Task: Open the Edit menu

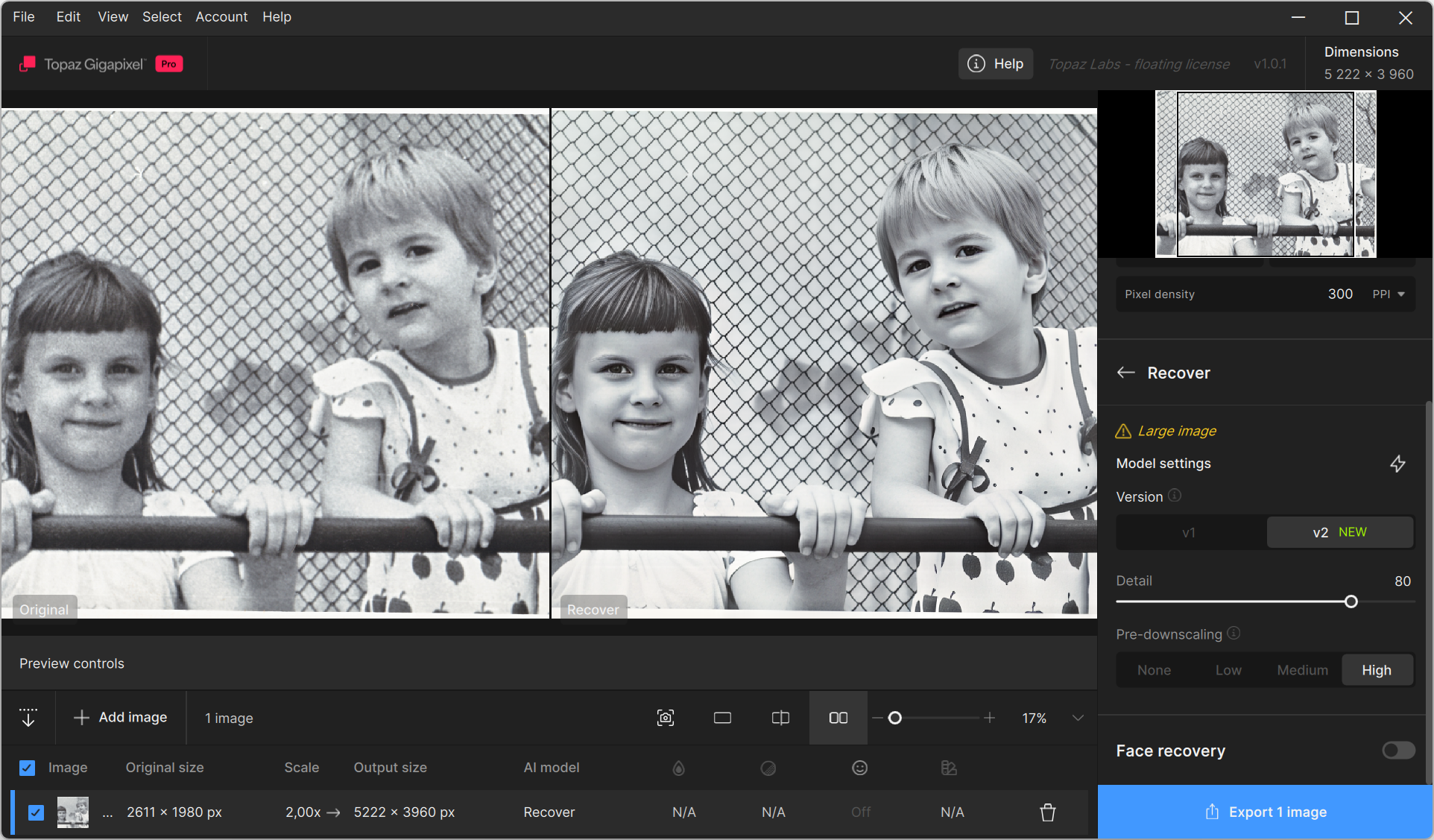Action: point(68,16)
